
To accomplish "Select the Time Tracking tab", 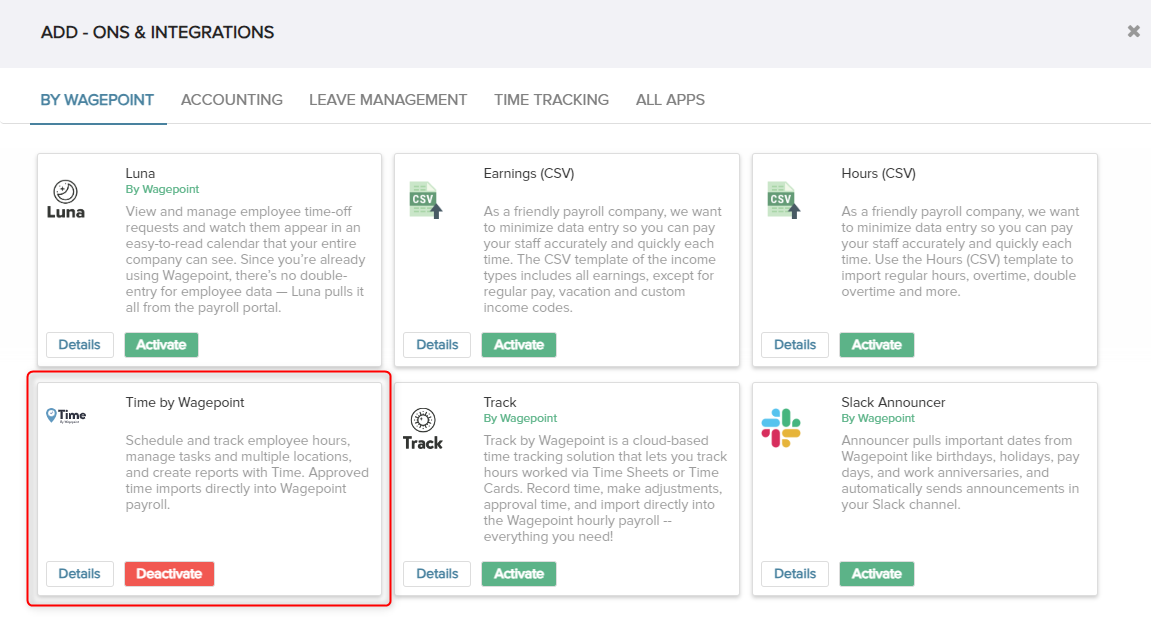I will [x=551, y=99].
